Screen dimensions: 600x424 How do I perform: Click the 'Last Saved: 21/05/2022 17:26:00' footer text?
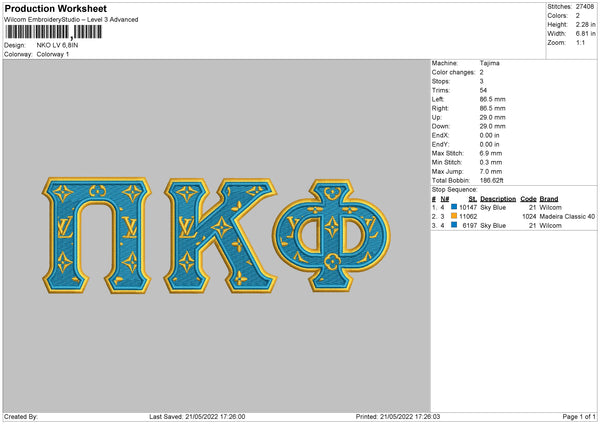[x=197, y=417]
